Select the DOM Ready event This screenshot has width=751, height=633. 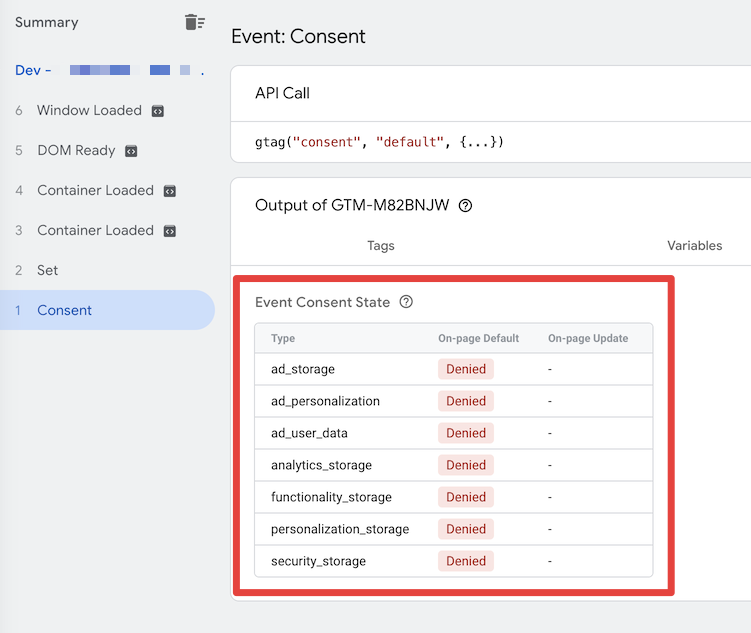pos(107,150)
